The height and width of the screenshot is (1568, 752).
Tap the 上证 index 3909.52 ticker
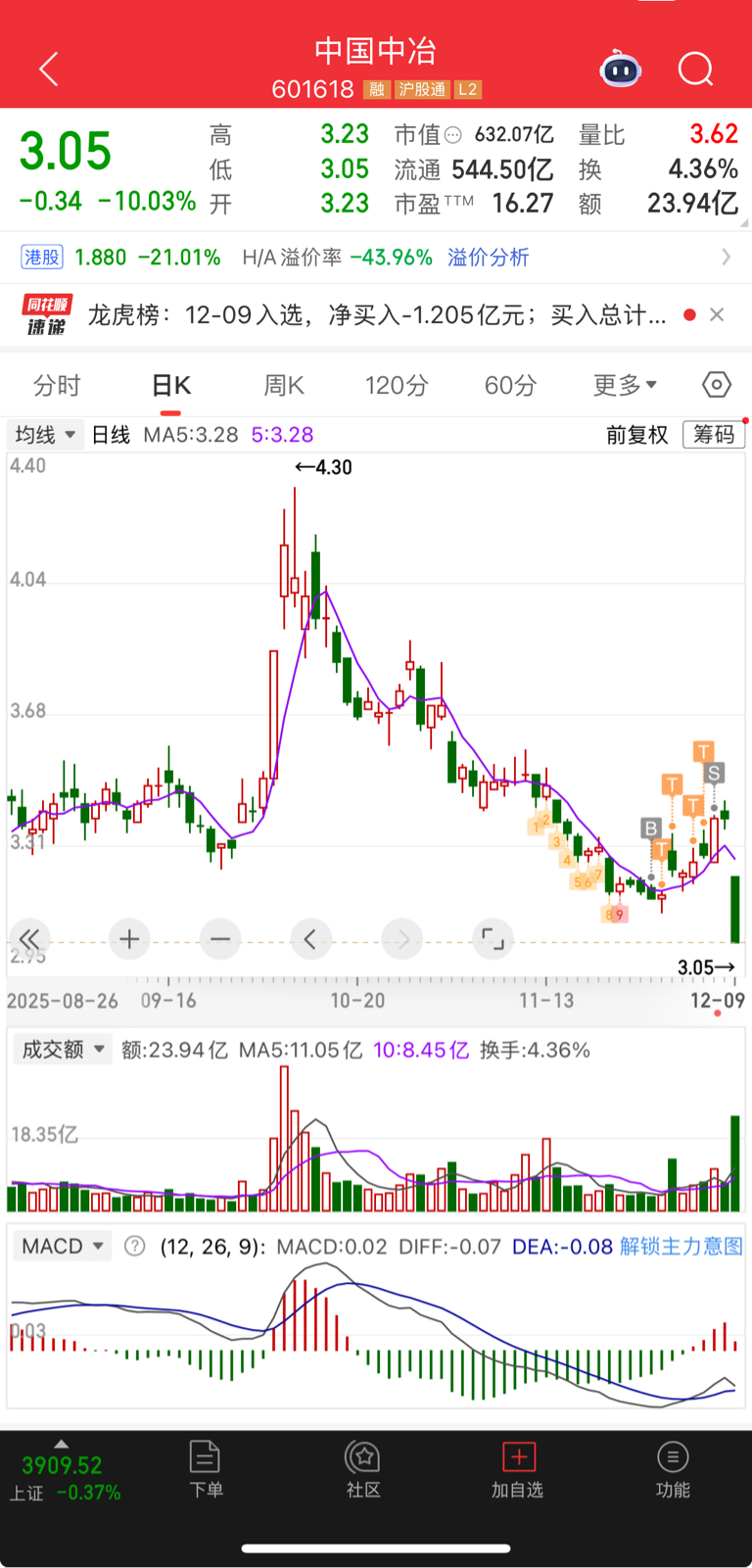point(64,1478)
